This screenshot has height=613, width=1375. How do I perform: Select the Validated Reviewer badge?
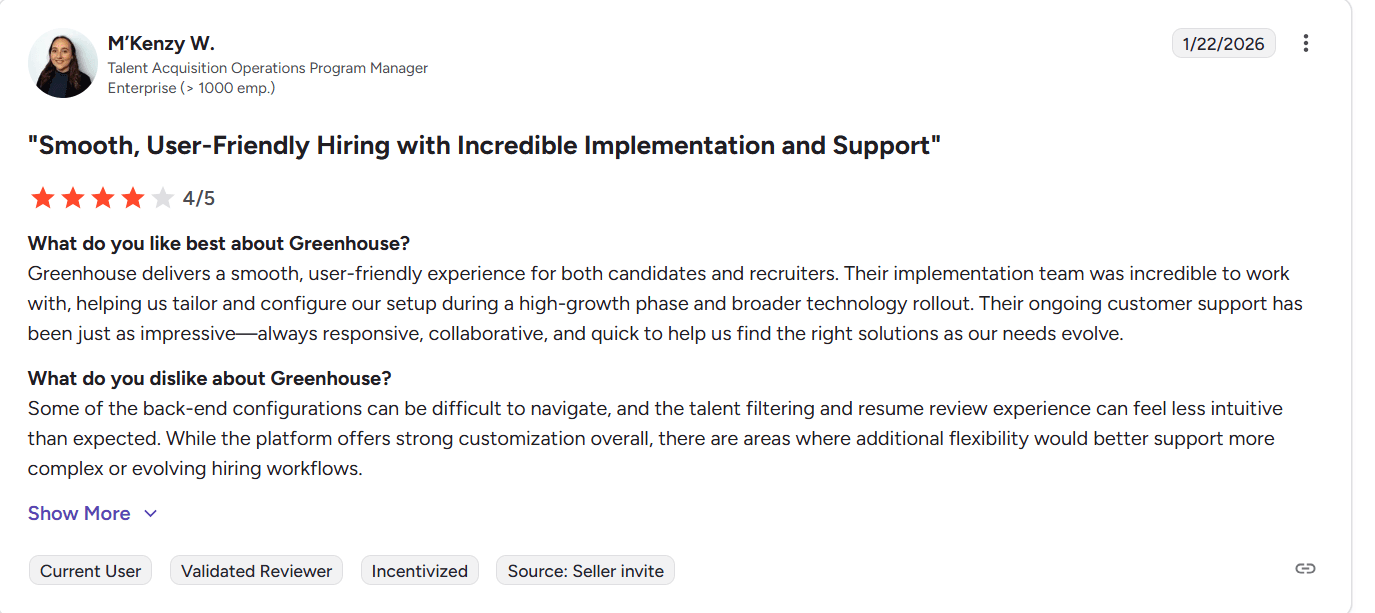pos(256,570)
